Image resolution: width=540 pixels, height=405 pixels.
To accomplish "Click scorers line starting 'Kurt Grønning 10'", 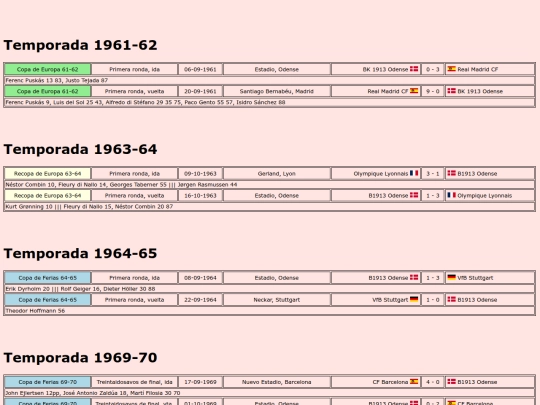I will (x=269, y=207).
